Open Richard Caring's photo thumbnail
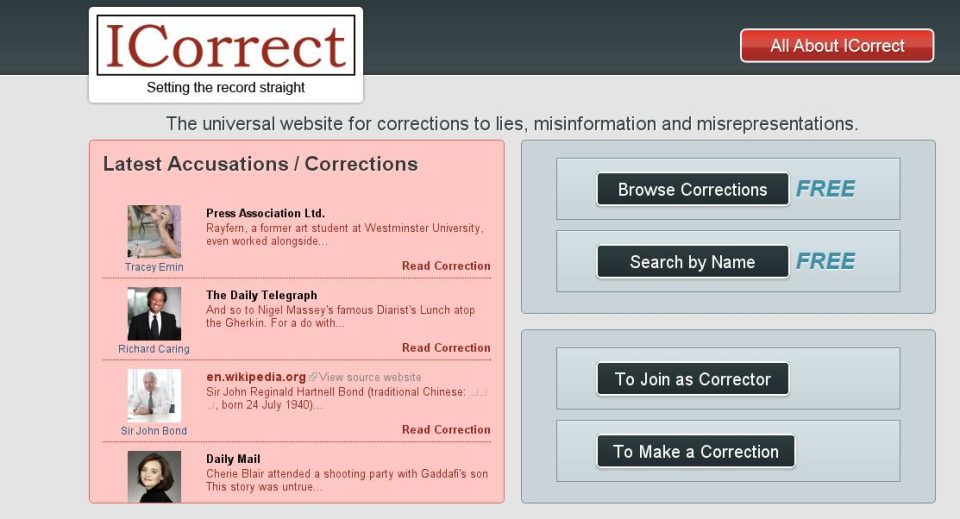The width and height of the screenshot is (960, 519). 154,313
